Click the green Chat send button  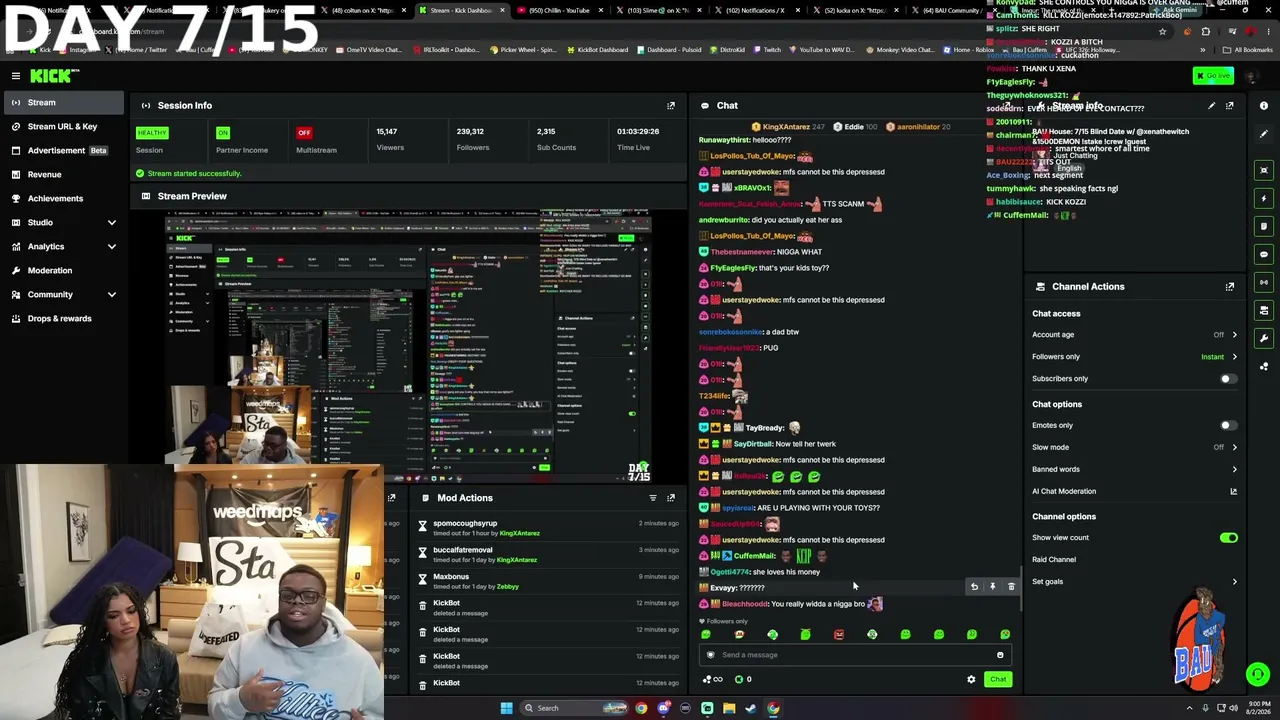(998, 679)
